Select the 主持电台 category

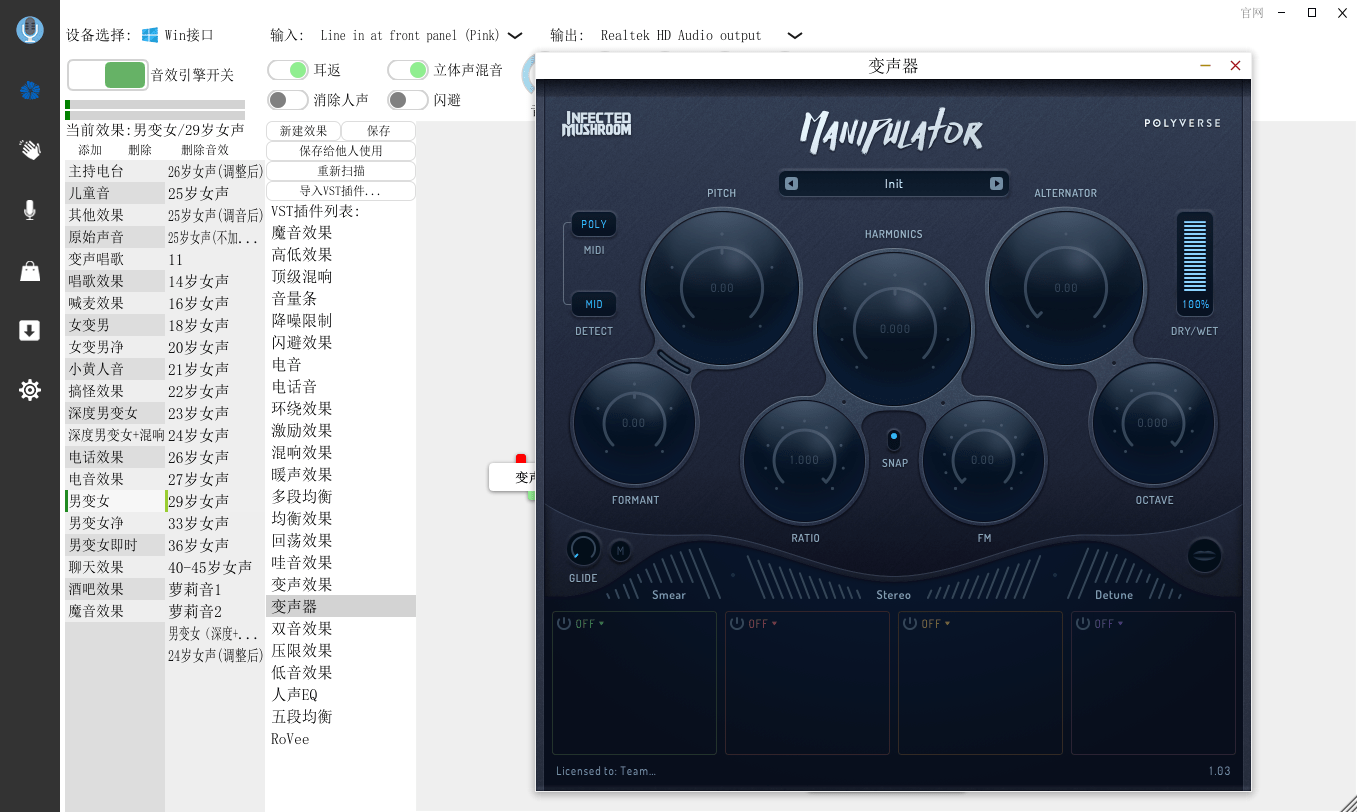tap(115, 171)
